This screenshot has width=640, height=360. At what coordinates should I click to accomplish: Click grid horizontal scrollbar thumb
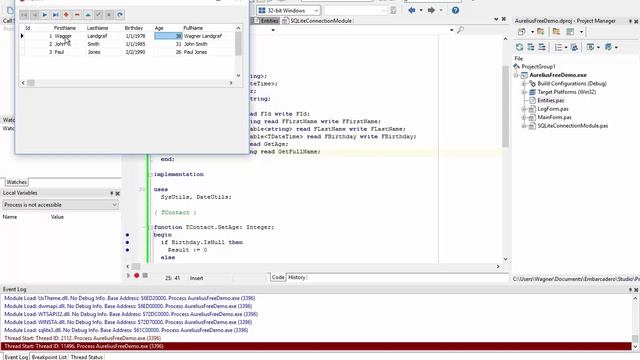pyautogui.click(x=31, y=83)
